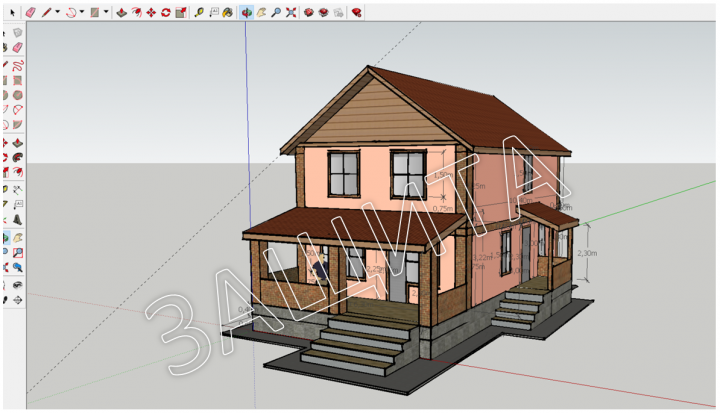Click the Share Model warehouse icon
720x413 pixels.
coord(324,12)
